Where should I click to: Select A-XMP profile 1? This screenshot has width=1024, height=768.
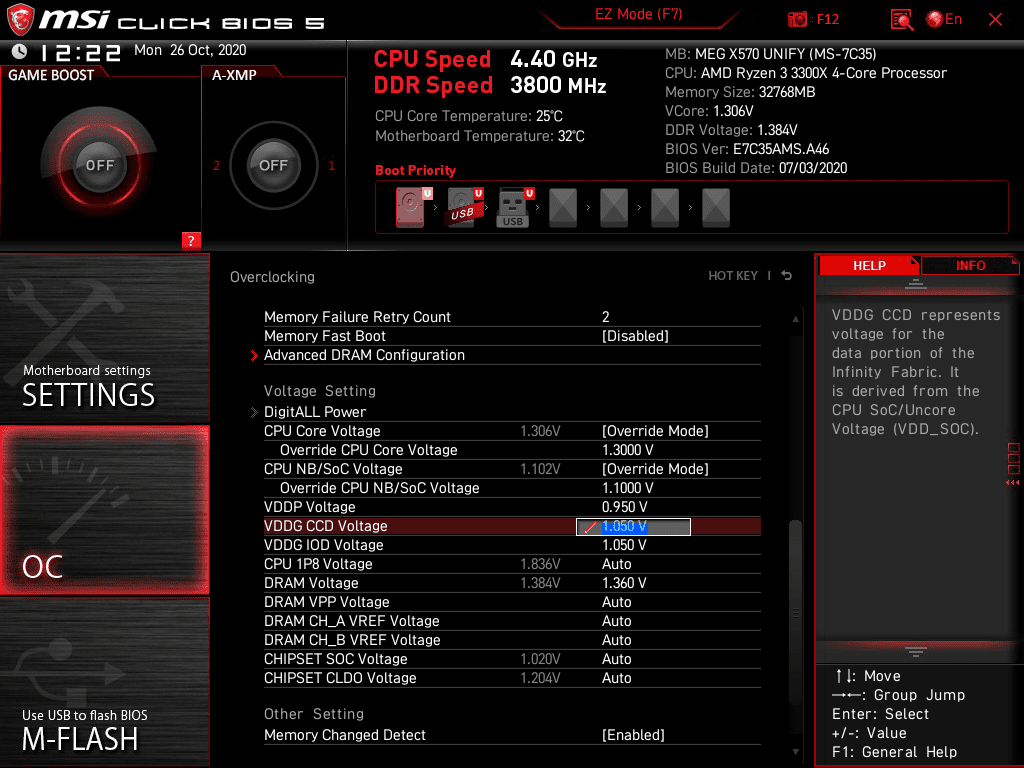point(331,165)
